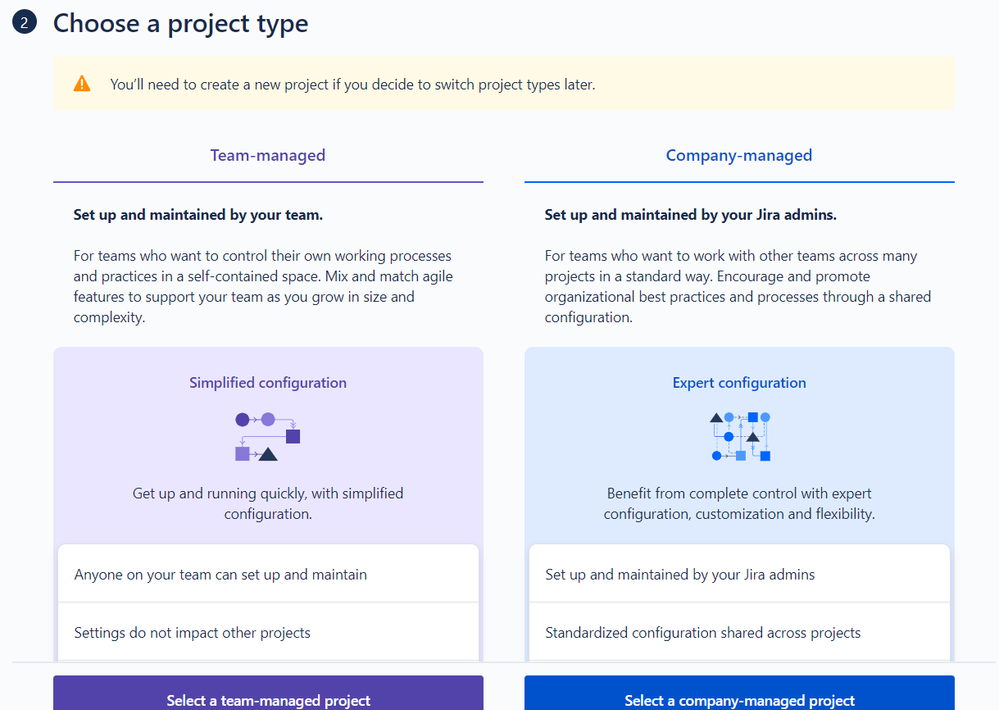Click the Simplified configuration diagram illustration
Viewport: 999px width, 710px height.
point(267,434)
